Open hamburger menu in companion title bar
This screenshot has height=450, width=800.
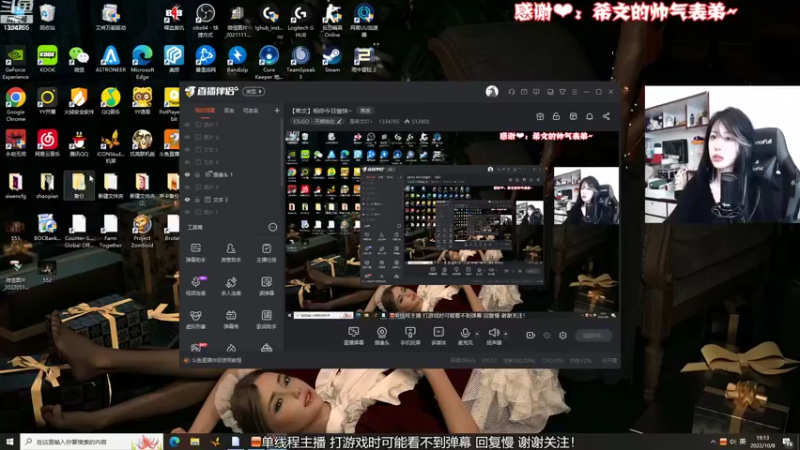(574, 92)
